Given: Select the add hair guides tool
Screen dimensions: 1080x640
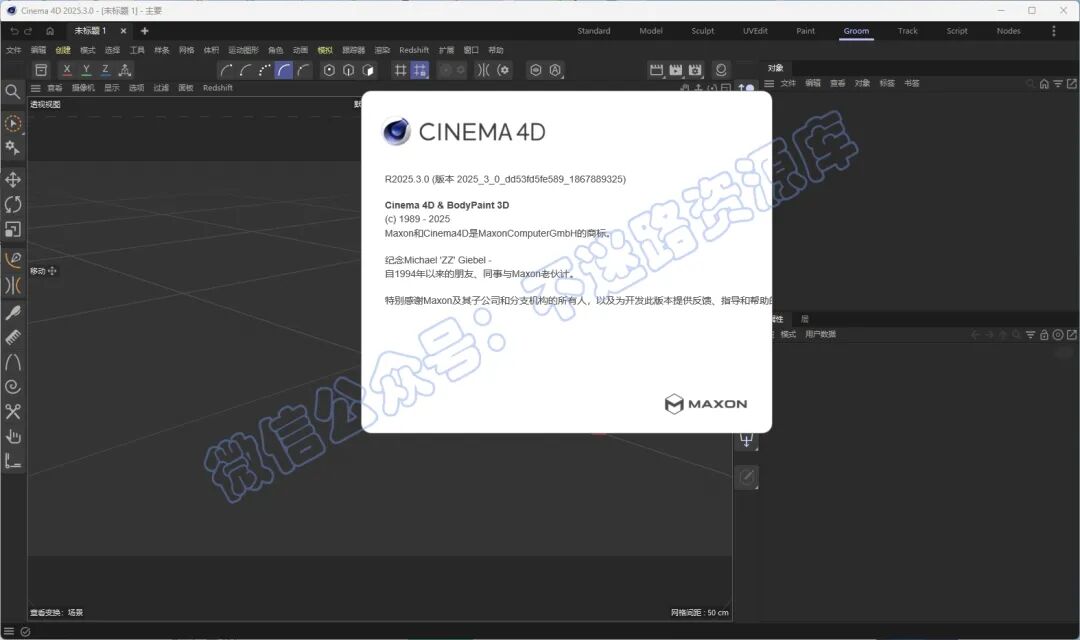Looking at the screenshot, I should 12,260.
